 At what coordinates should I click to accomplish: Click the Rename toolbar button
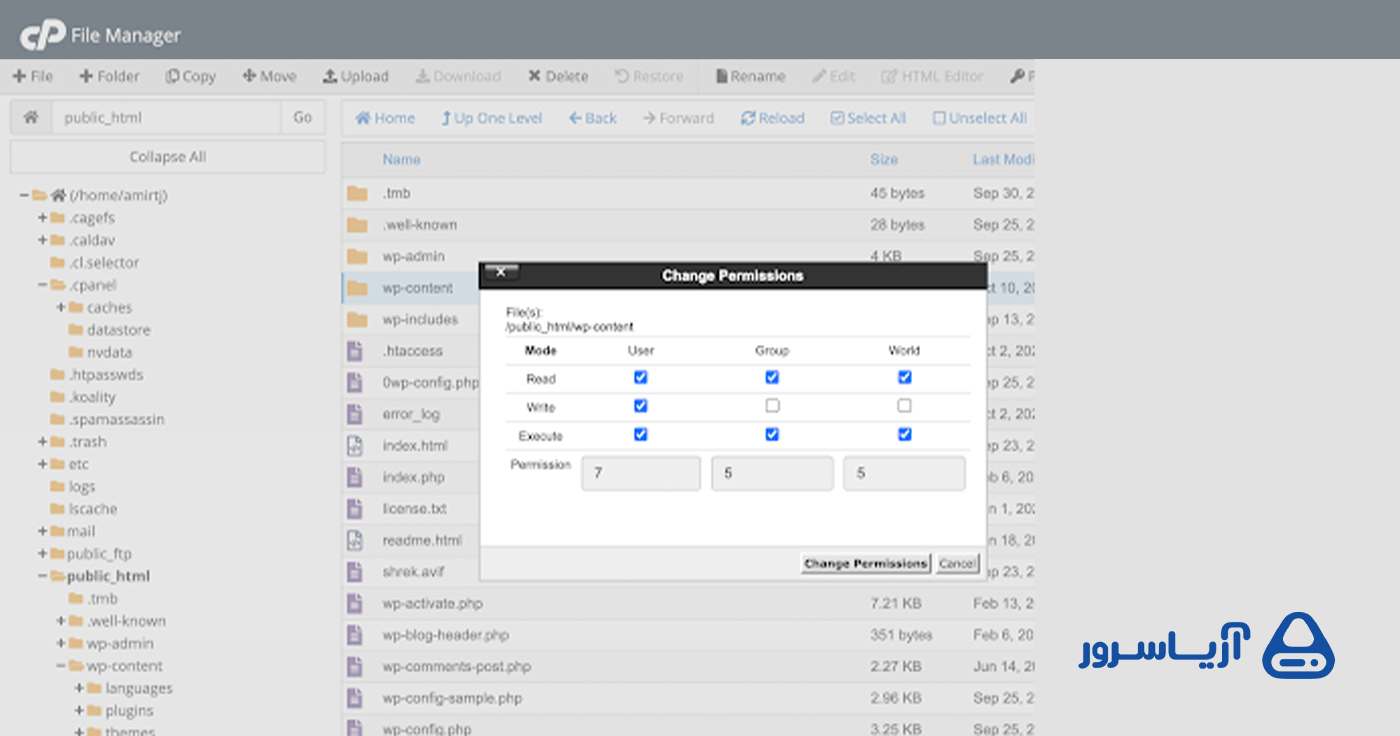point(750,76)
